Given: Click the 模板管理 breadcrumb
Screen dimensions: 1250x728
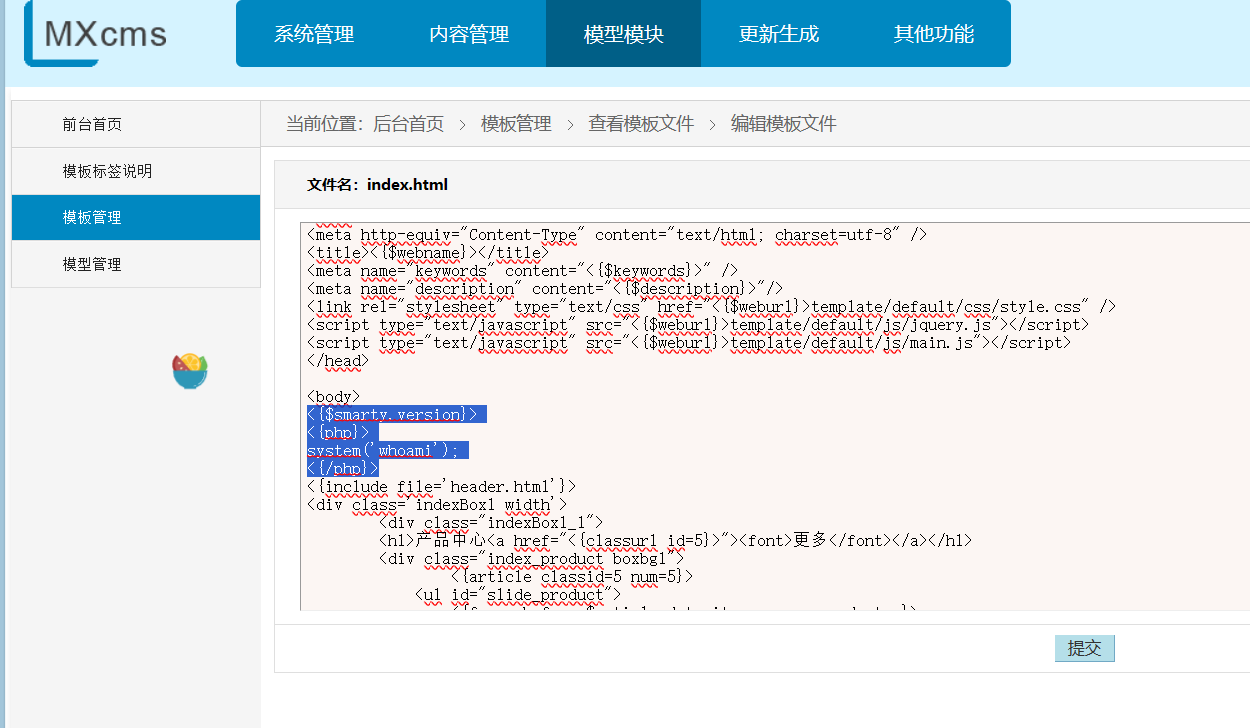Looking at the screenshot, I should tap(516, 124).
